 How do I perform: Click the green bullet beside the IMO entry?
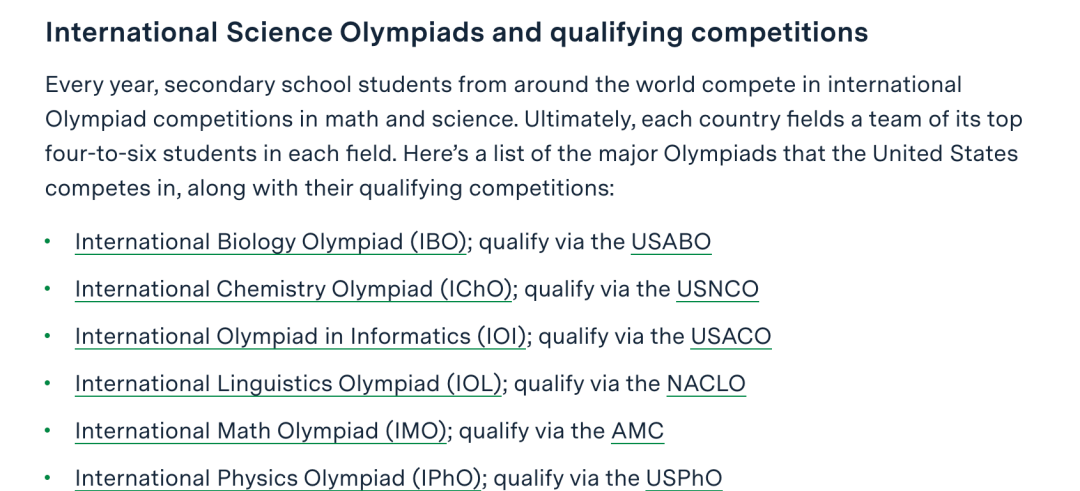[48, 430]
